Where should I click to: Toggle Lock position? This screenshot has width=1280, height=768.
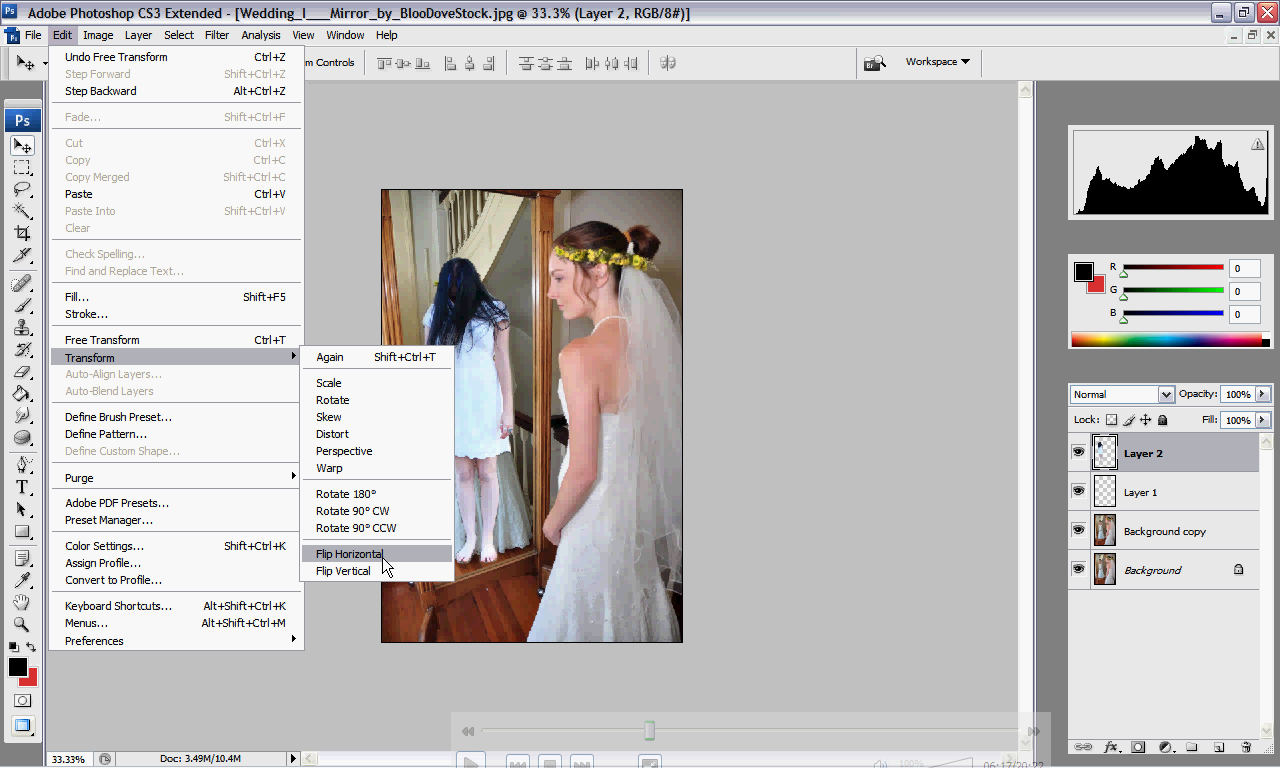[1146, 420]
